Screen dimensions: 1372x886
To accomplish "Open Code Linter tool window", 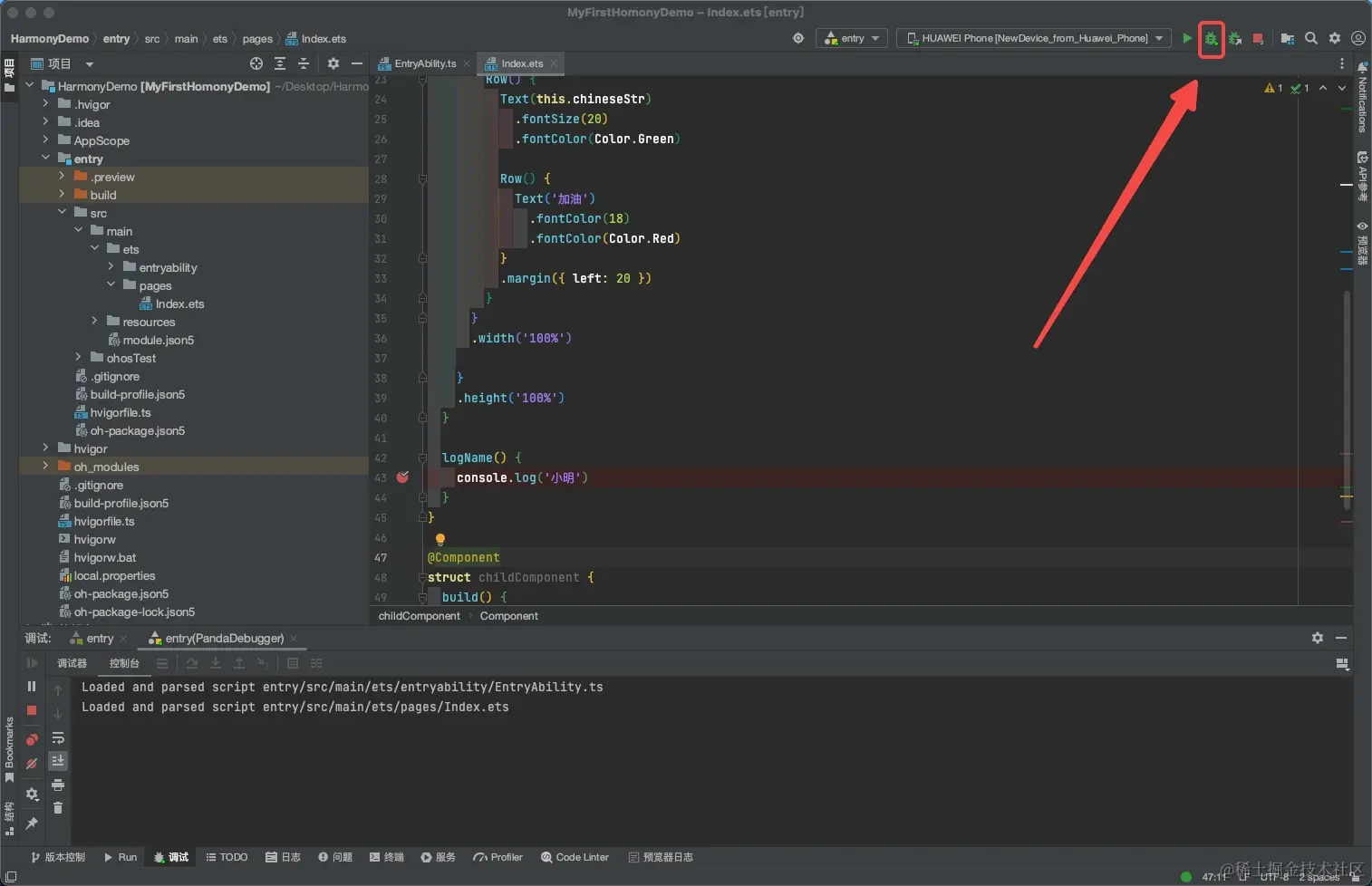I will click(x=575, y=857).
